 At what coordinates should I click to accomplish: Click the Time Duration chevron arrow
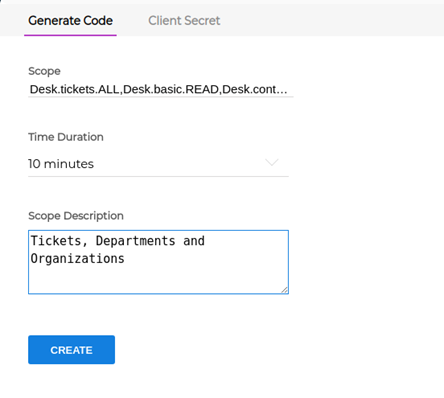[x=272, y=162]
